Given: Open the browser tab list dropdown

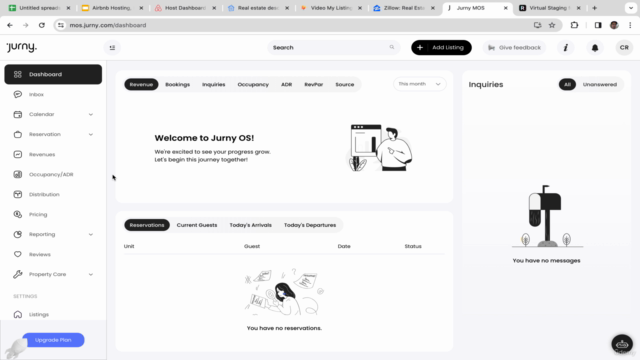Looking at the screenshot, I should tap(631, 8).
